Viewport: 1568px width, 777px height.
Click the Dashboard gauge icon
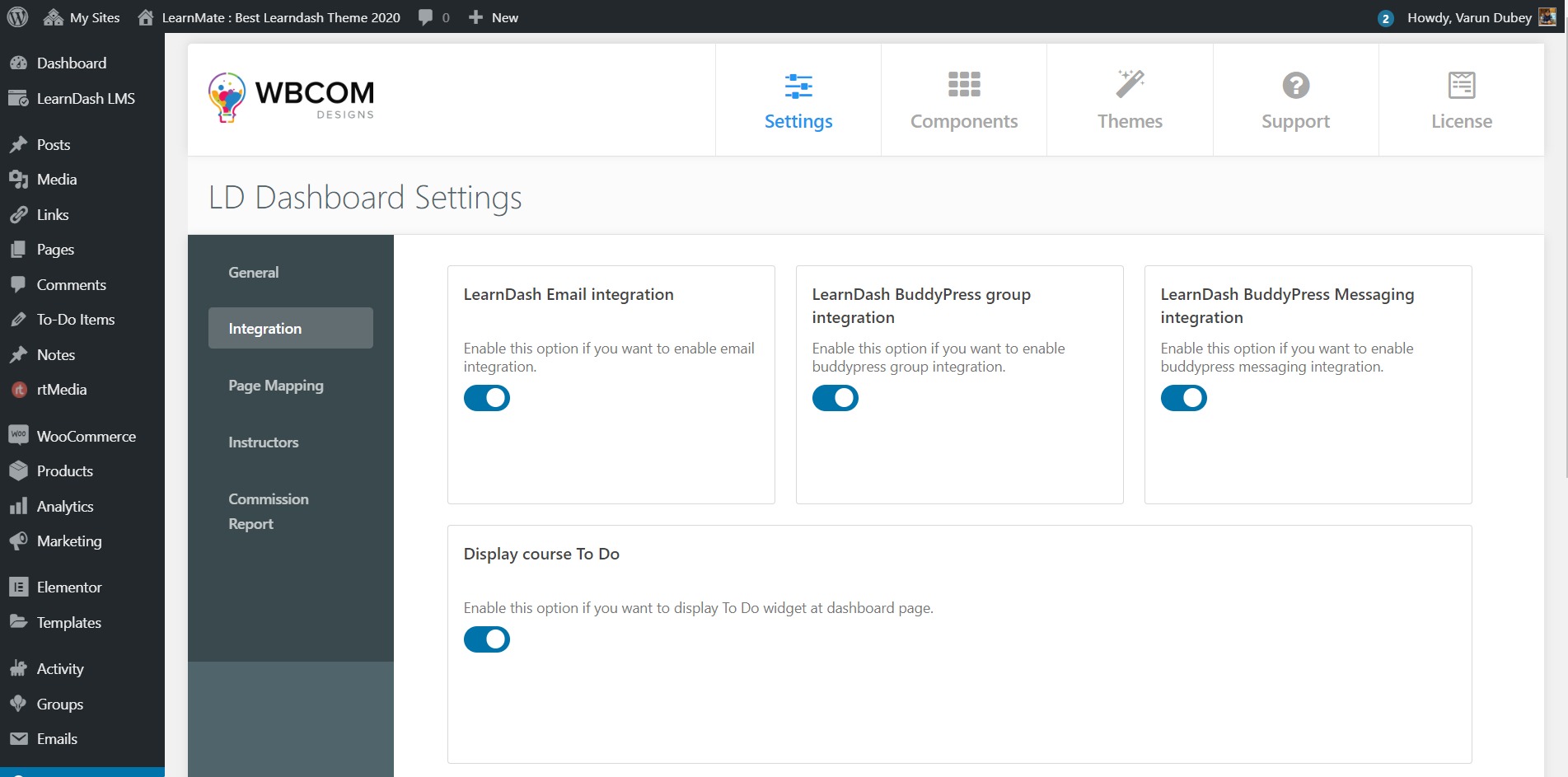coord(18,63)
